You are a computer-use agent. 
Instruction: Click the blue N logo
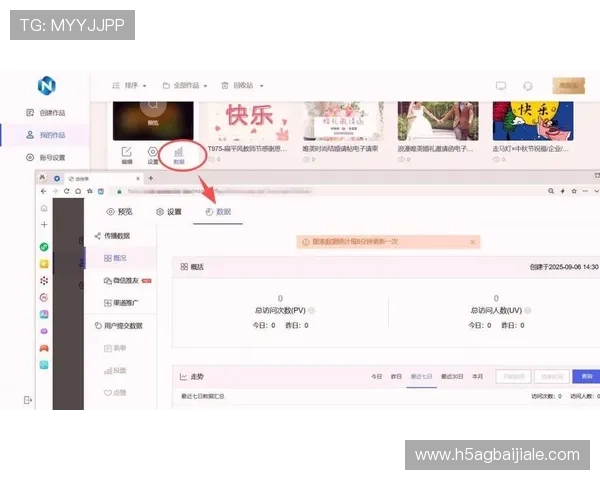47,85
